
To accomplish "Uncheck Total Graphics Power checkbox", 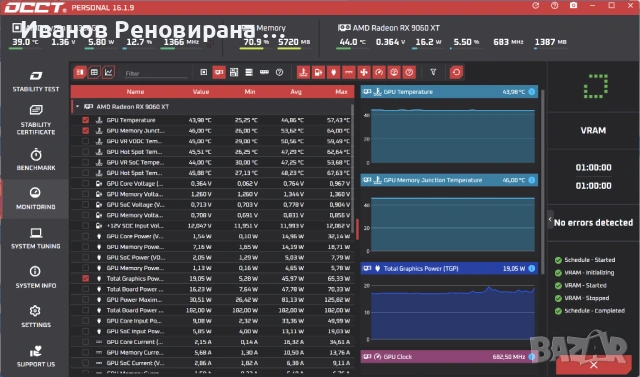I will click(85, 278).
